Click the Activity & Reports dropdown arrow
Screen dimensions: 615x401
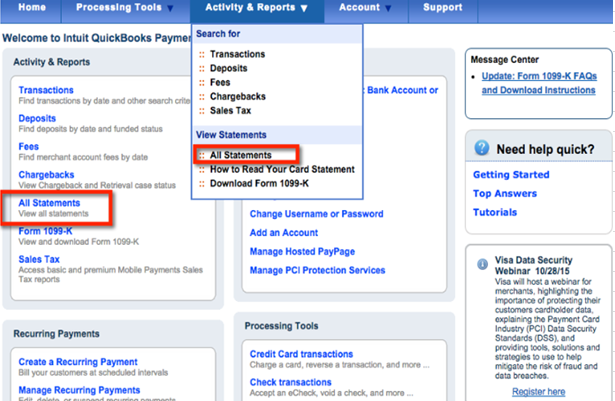coord(304,9)
